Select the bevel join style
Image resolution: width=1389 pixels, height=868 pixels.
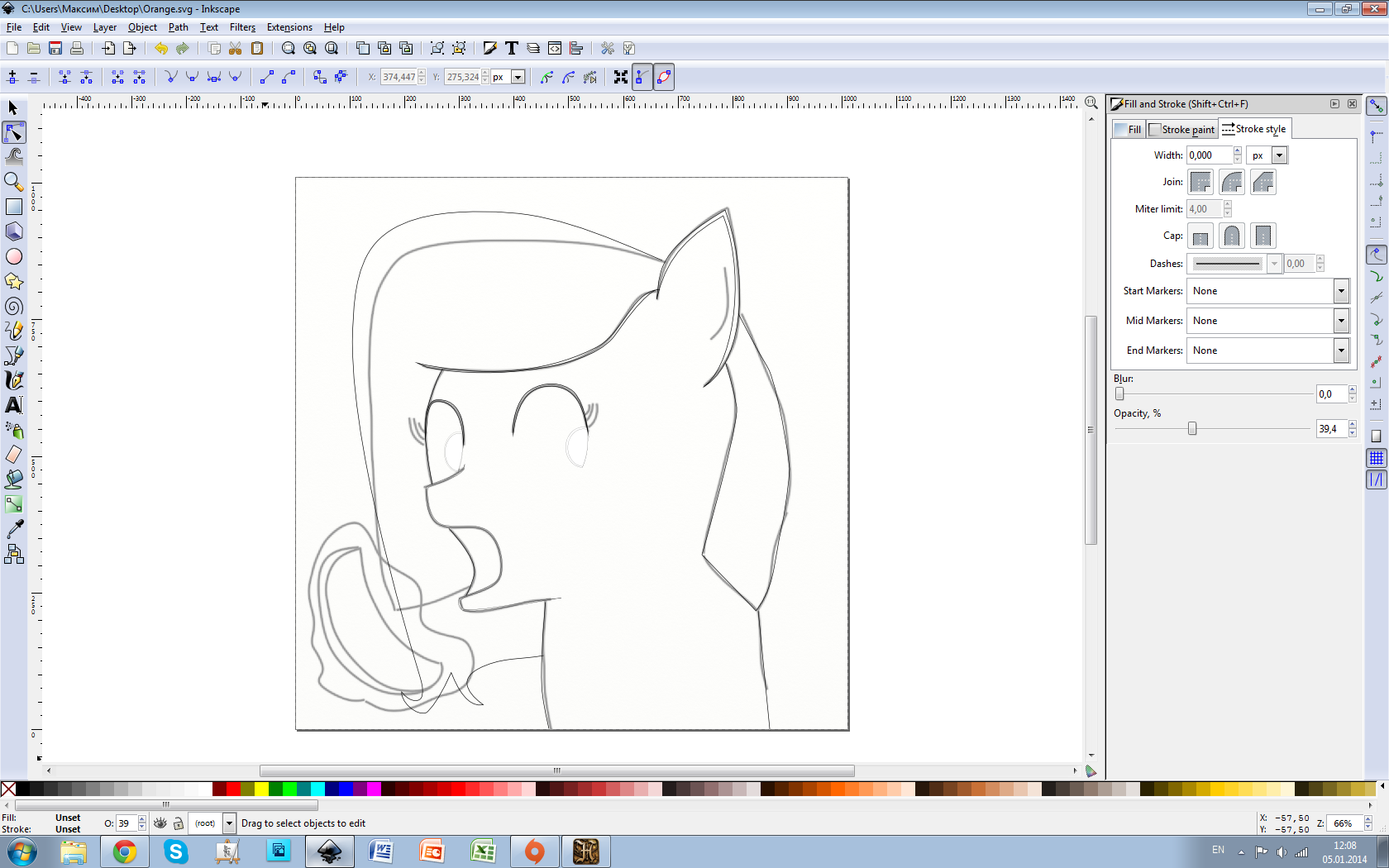click(1263, 182)
